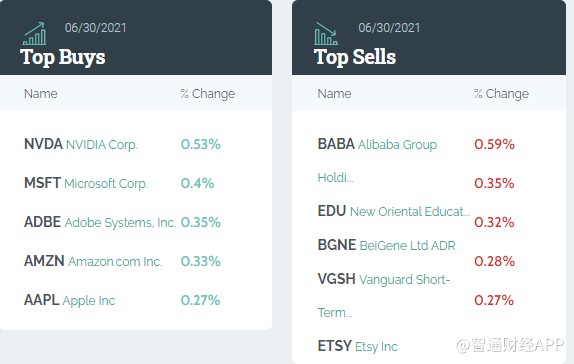
Task: Click the 0.53% change value for NVDA
Action: pos(201,144)
